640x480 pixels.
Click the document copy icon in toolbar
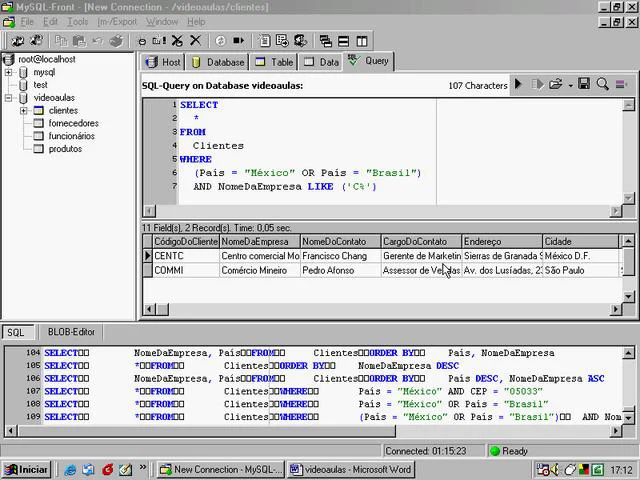pyautogui.click(x=264, y=40)
